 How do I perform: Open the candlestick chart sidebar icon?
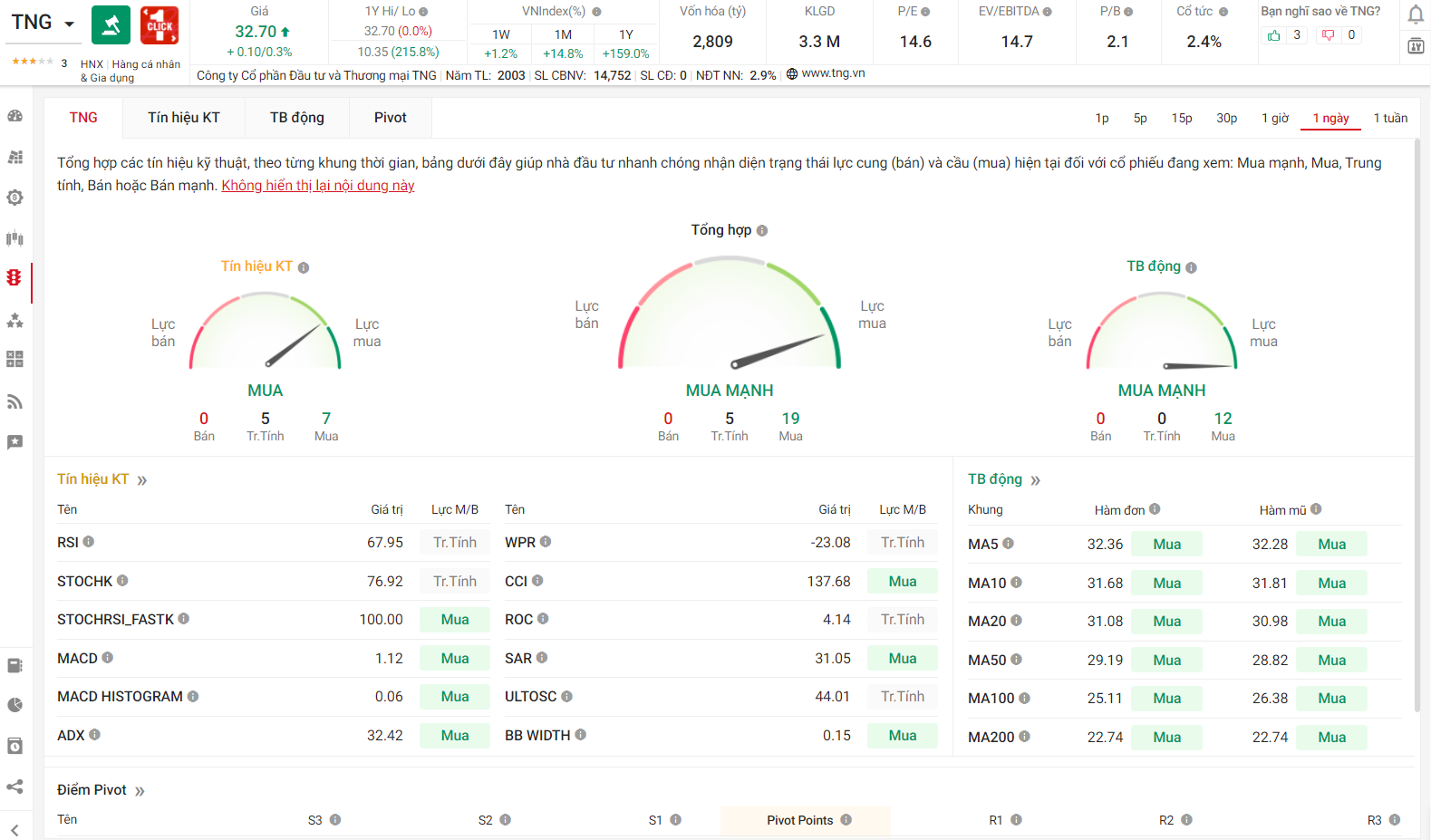(15, 238)
